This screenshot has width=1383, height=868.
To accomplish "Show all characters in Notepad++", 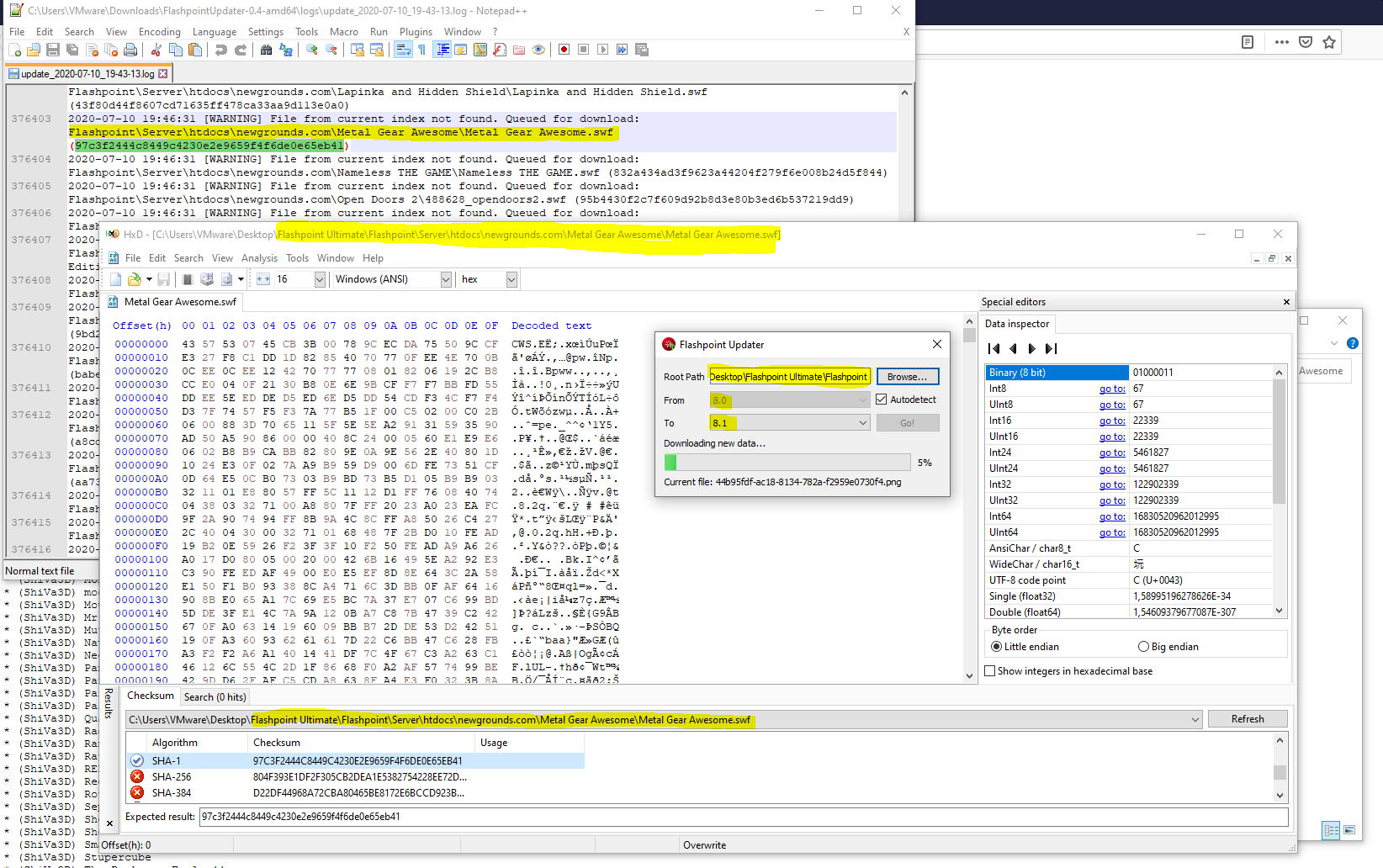I will click(421, 49).
